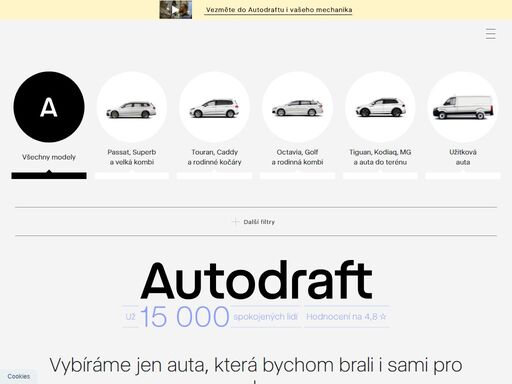Choose the white utility van icon
This screenshot has height=384, width=512.
coord(463,107)
